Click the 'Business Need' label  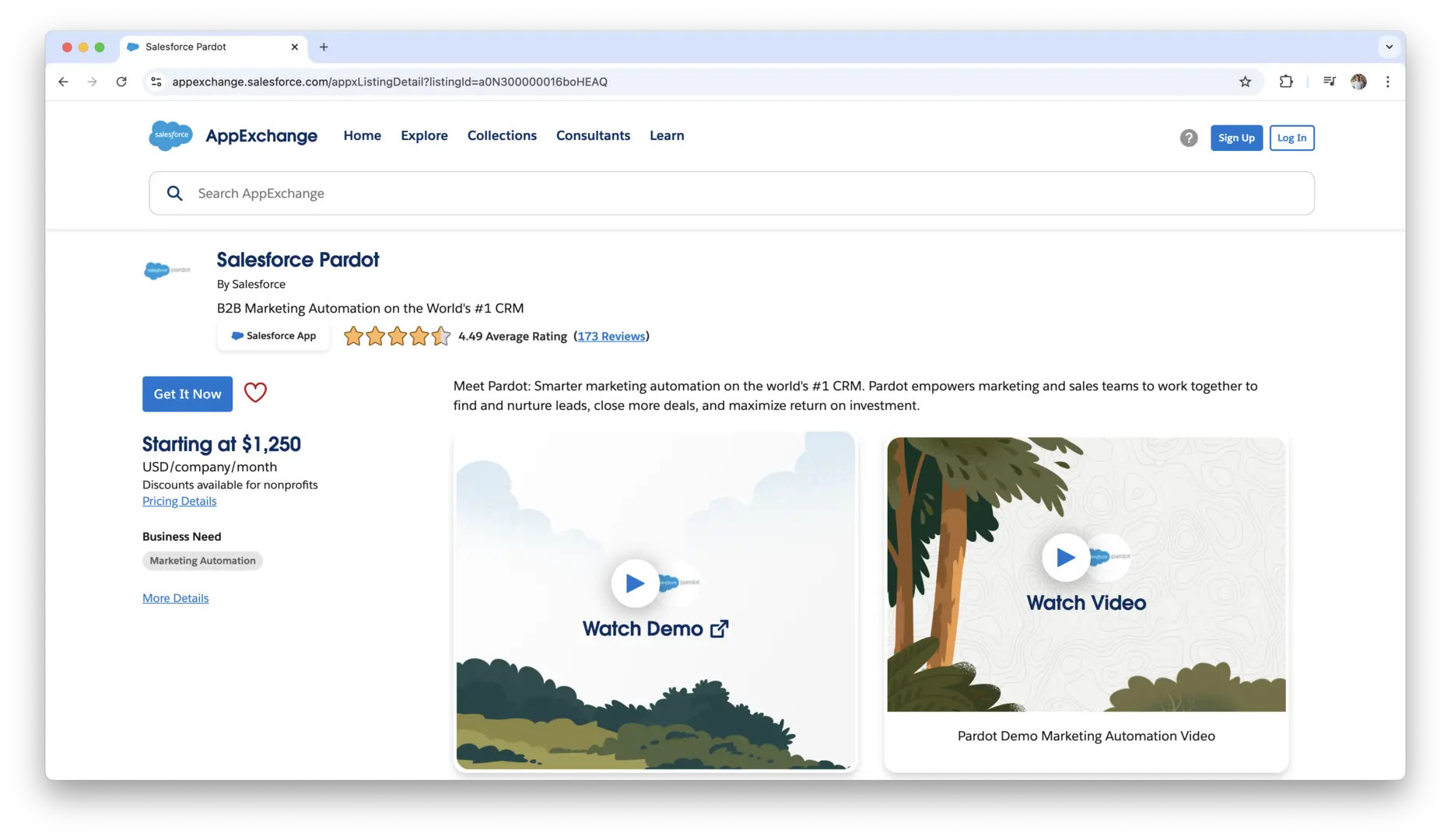(182, 537)
